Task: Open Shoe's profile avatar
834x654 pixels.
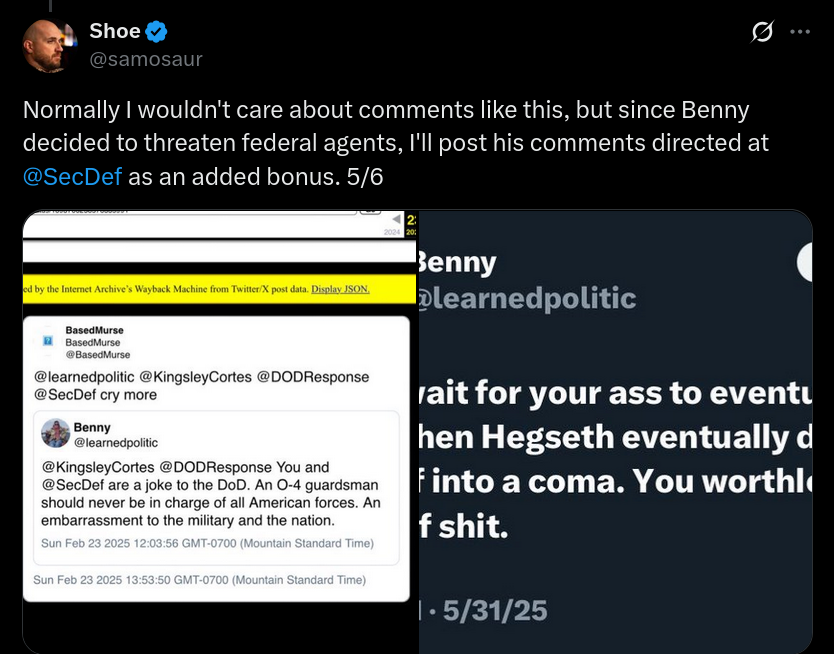Action: click(x=48, y=46)
